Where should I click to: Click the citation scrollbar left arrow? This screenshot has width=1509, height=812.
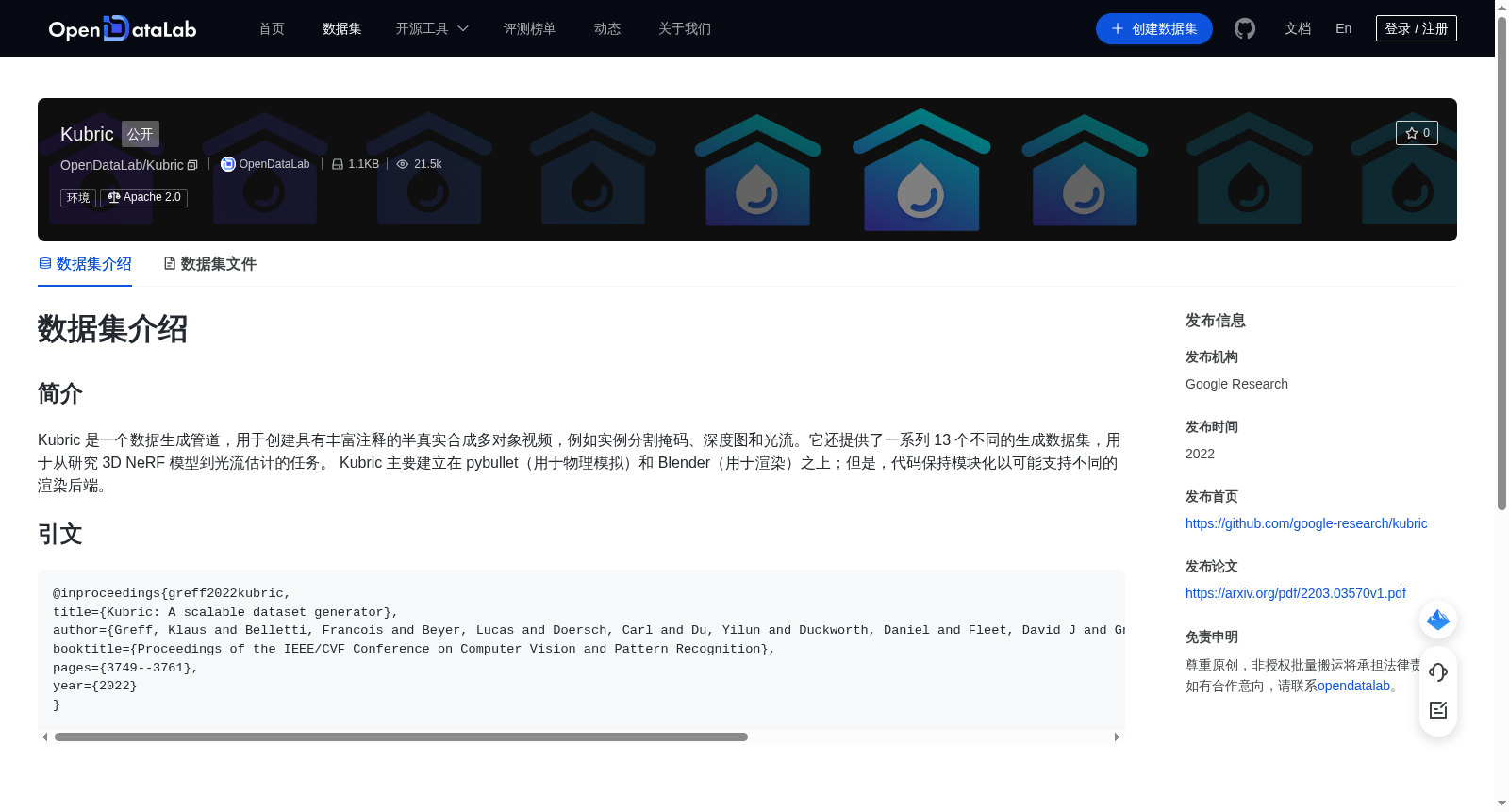tap(44, 737)
